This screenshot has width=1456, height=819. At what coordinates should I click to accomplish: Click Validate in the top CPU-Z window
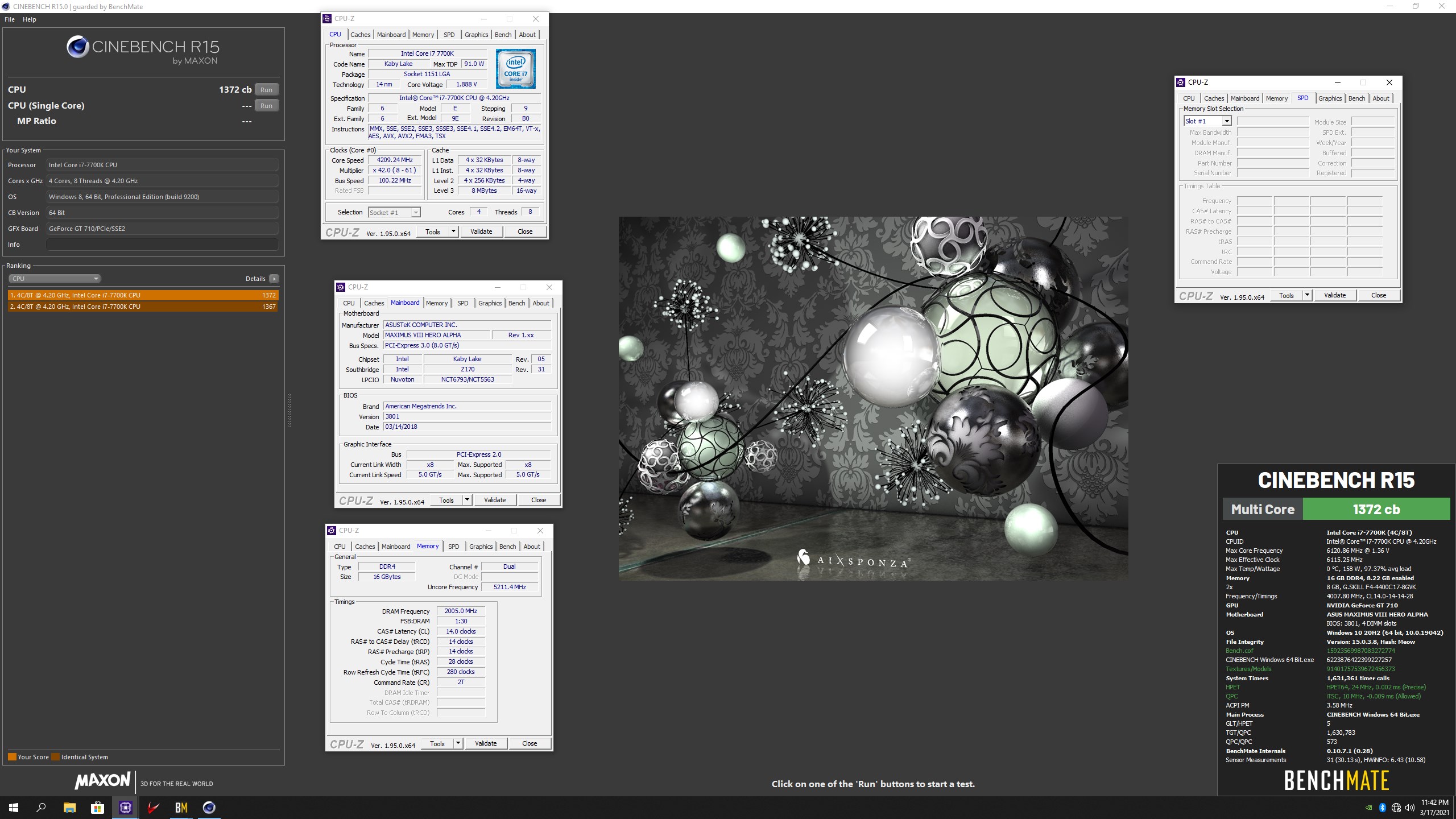[x=481, y=231]
